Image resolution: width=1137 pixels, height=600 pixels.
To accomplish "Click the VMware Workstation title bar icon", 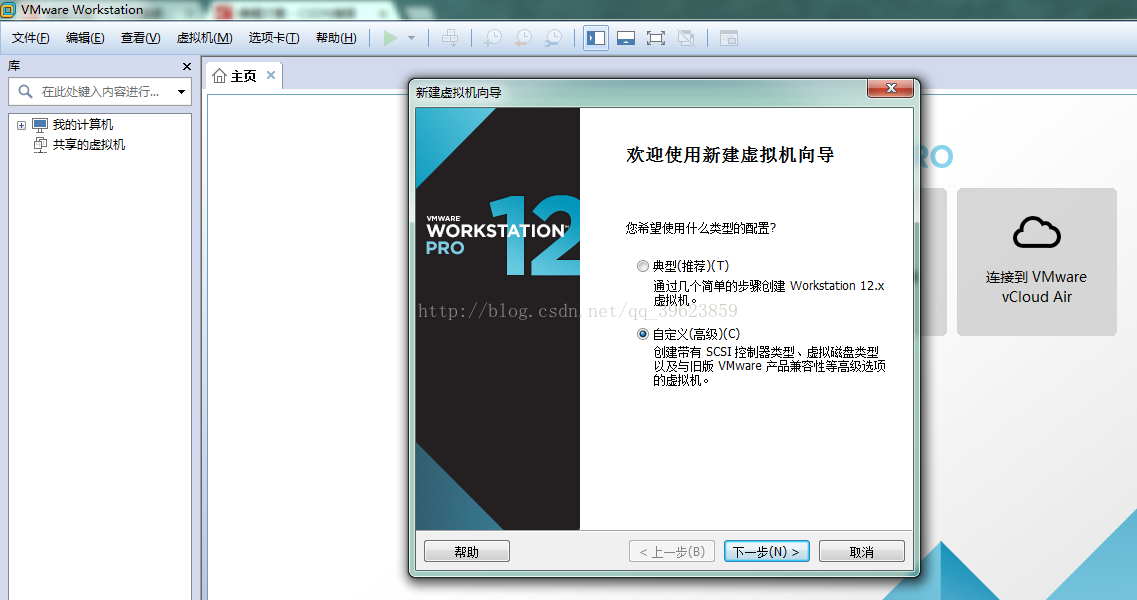I will point(8,9).
